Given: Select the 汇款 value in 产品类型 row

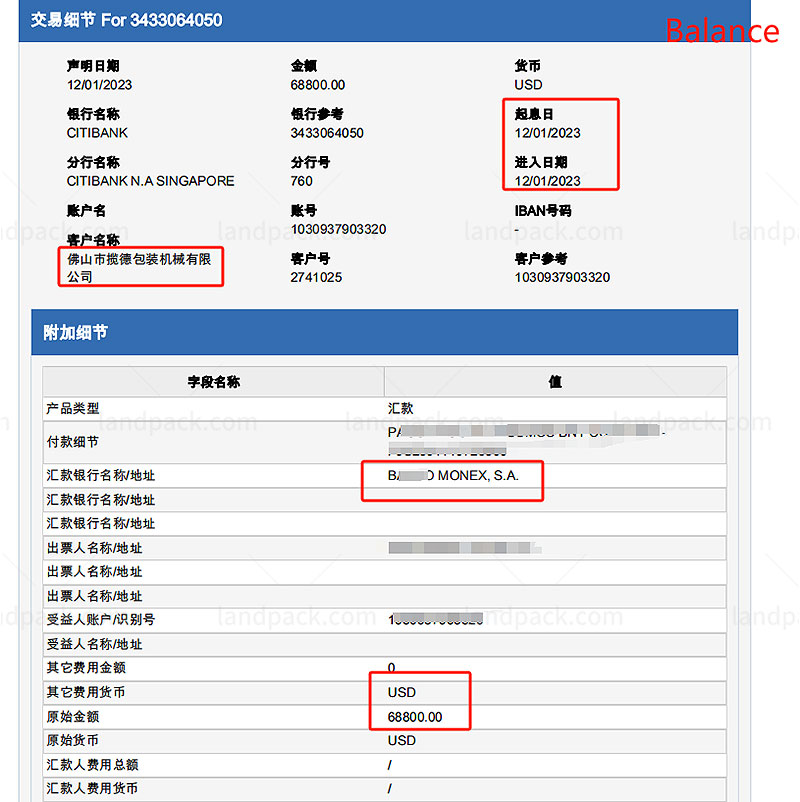Looking at the screenshot, I should click(400, 409).
